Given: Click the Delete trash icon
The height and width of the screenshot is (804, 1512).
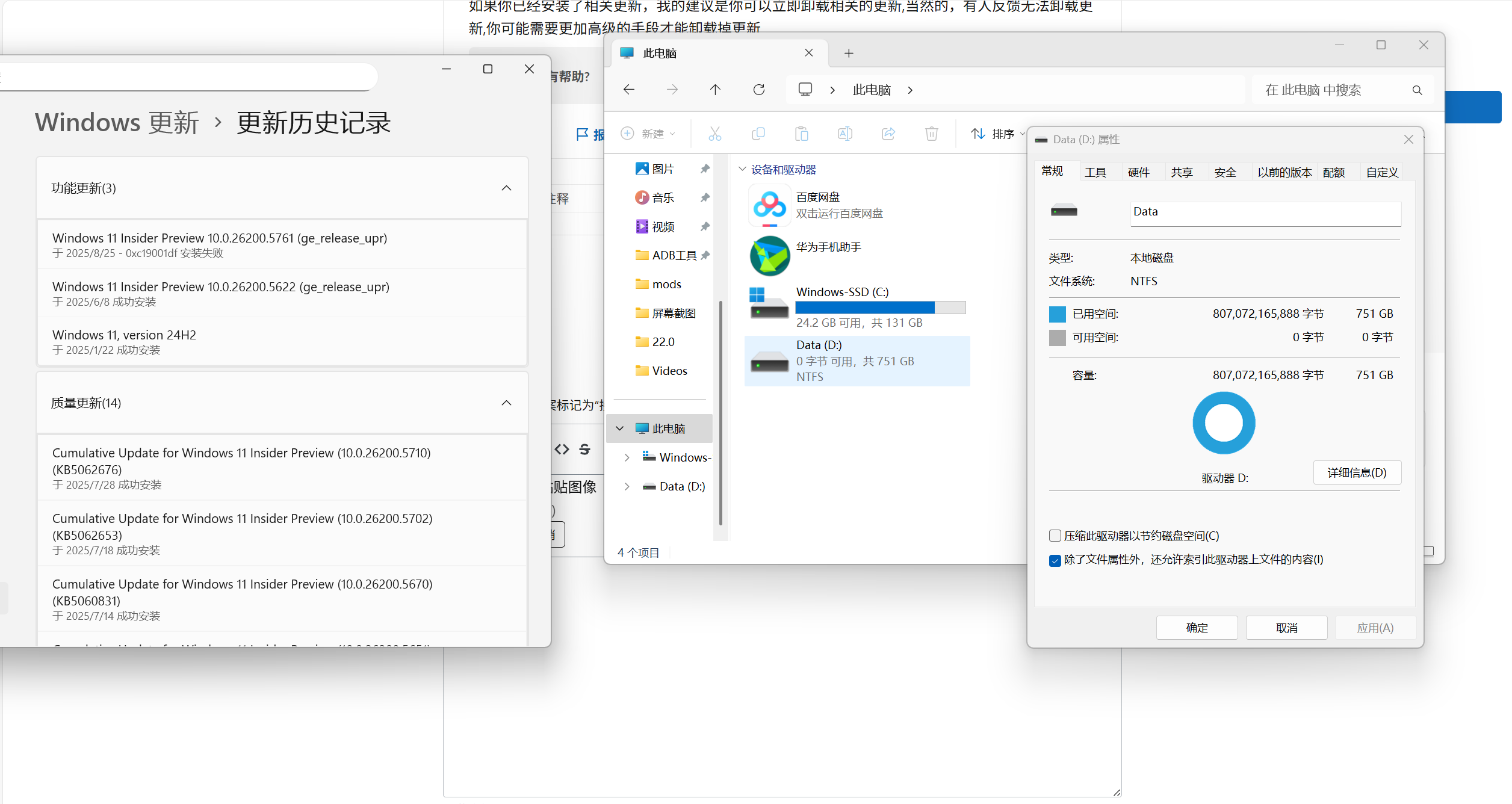Looking at the screenshot, I should [x=932, y=134].
